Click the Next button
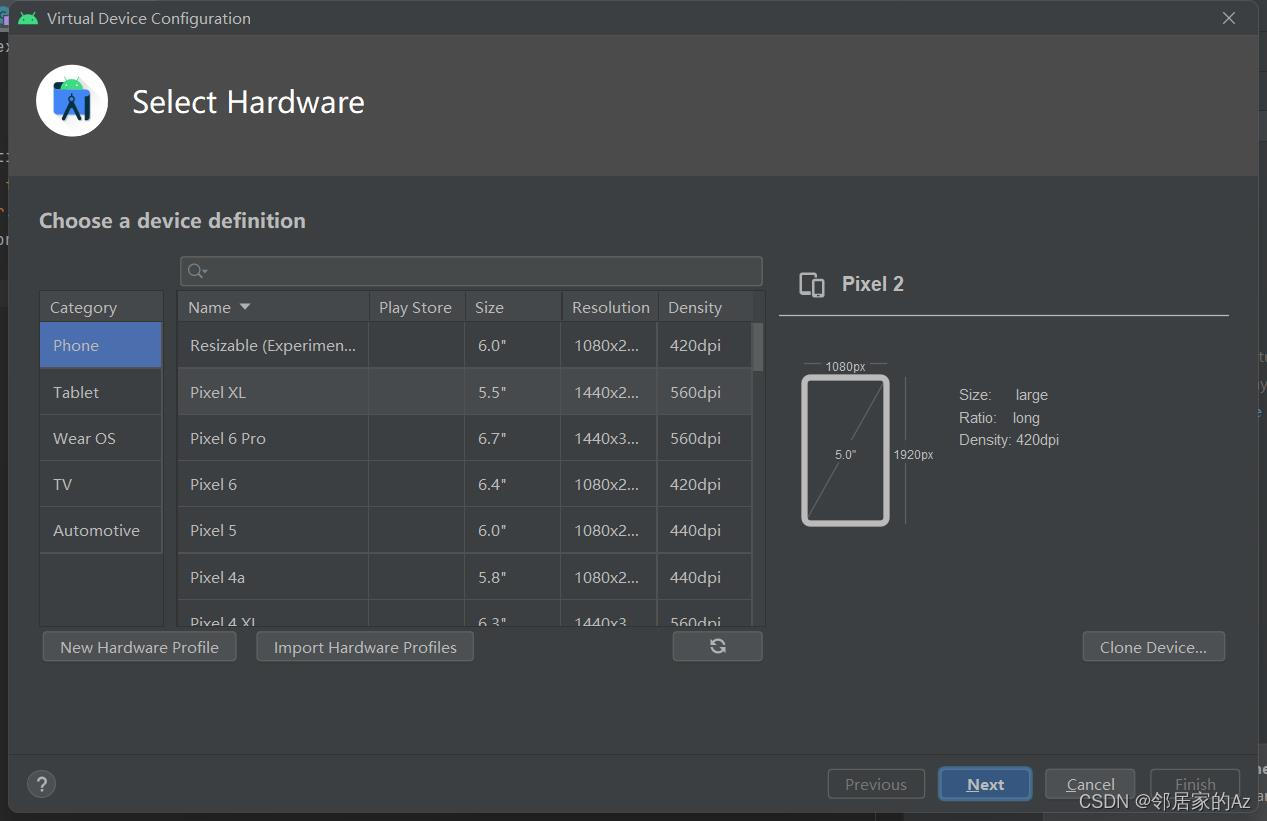 (985, 784)
